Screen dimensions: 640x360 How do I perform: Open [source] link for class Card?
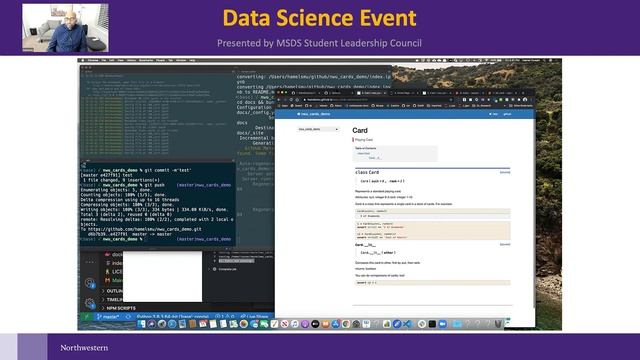pos(505,172)
